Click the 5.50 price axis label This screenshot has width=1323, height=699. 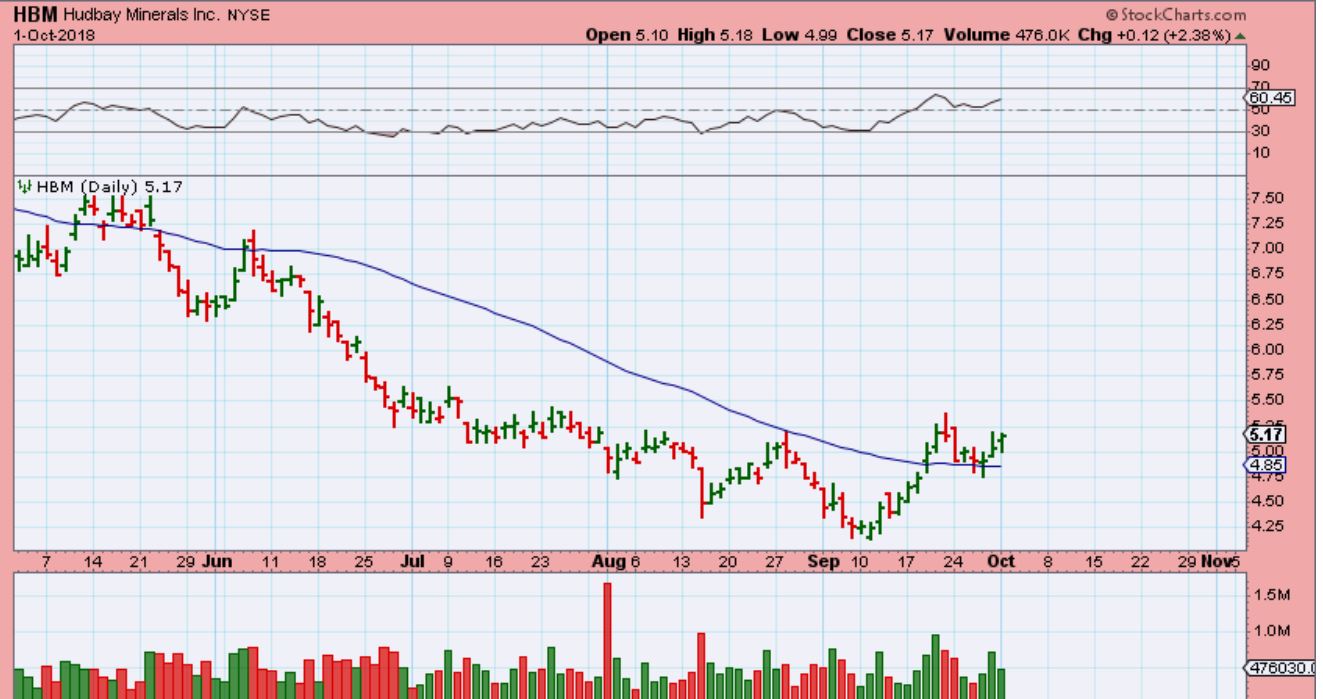click(1266, 400)
